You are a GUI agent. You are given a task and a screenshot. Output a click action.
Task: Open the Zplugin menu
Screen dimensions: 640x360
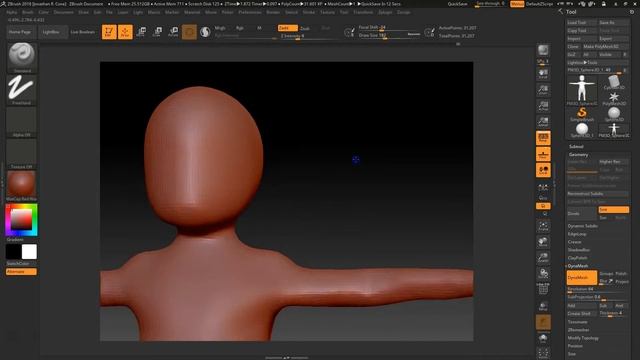click(385, 12)
